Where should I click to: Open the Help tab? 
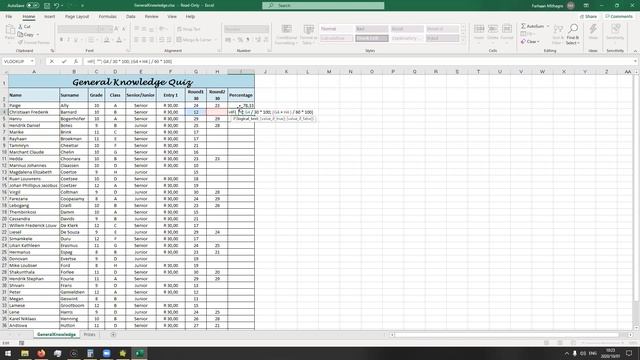pyautogui.click(x=190, y=17)
